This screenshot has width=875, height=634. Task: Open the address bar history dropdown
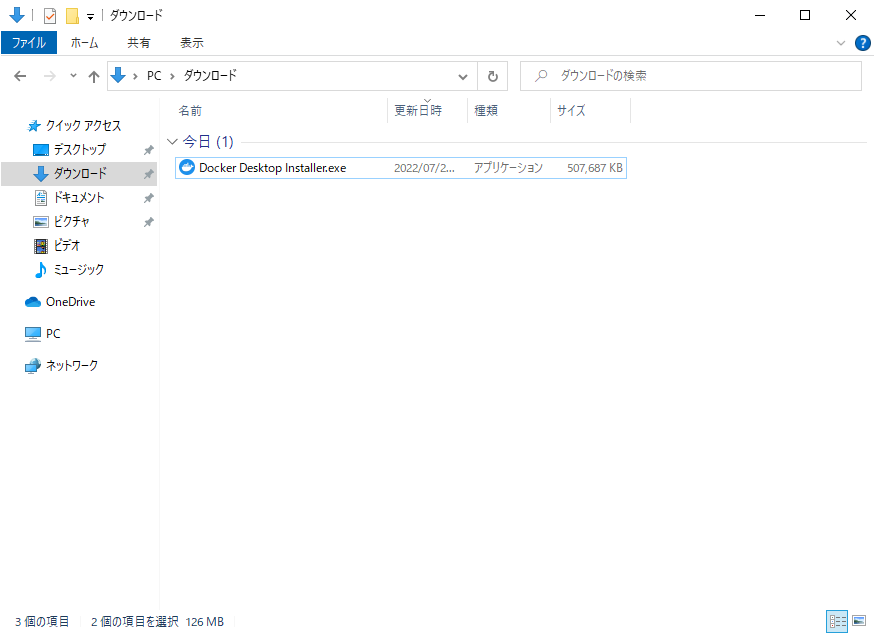point(463,76)
